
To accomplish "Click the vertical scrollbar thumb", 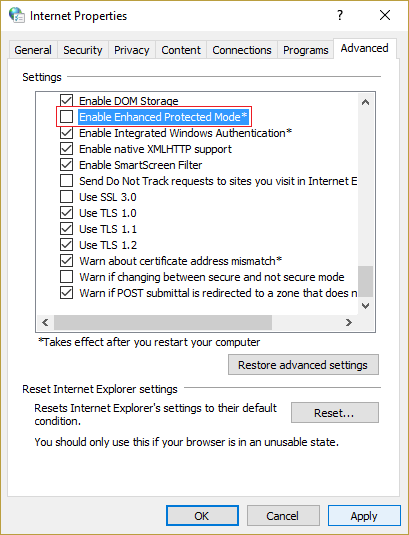I will 365,281.
